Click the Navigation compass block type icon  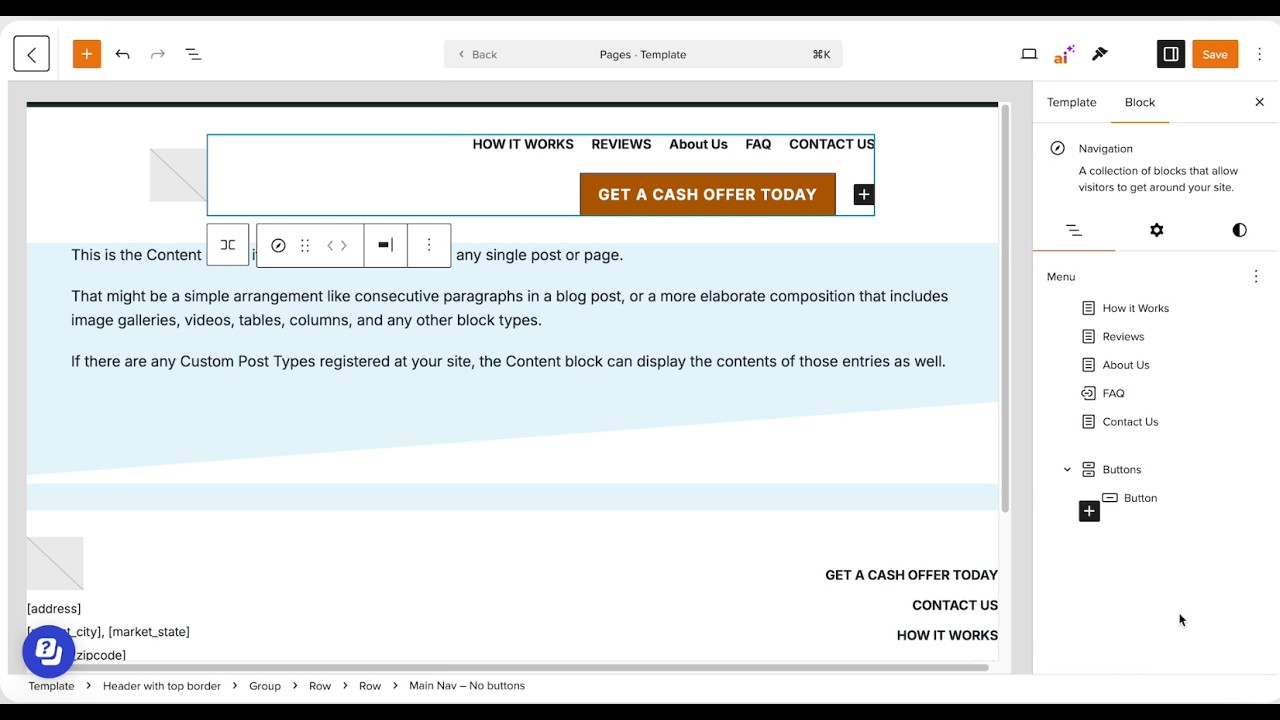pyautogui.click(x=278, y=245)
